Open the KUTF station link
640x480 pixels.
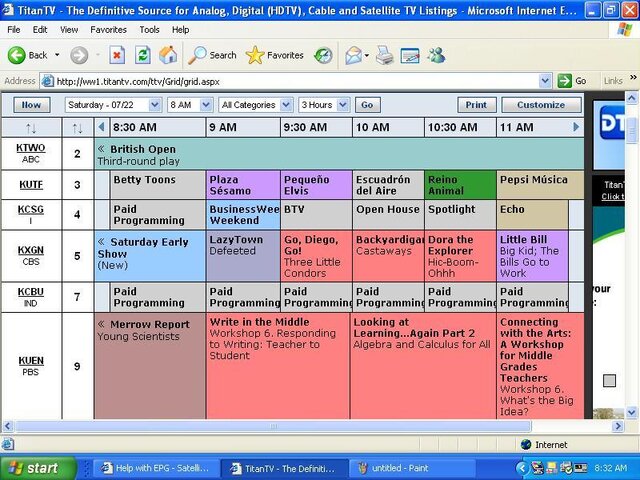[31, 184]
